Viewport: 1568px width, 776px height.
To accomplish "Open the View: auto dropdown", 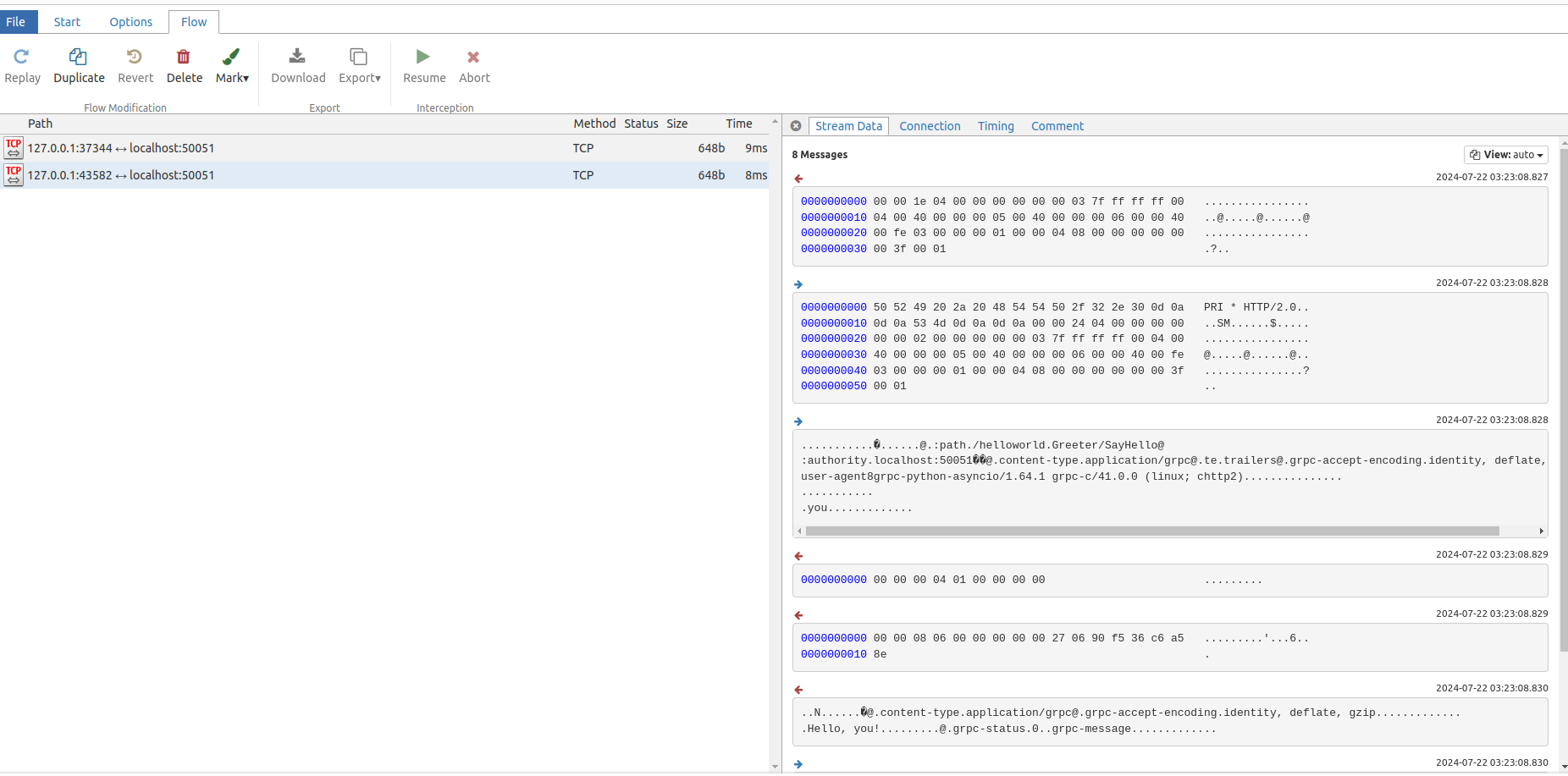I will [x=1506, y=155].
